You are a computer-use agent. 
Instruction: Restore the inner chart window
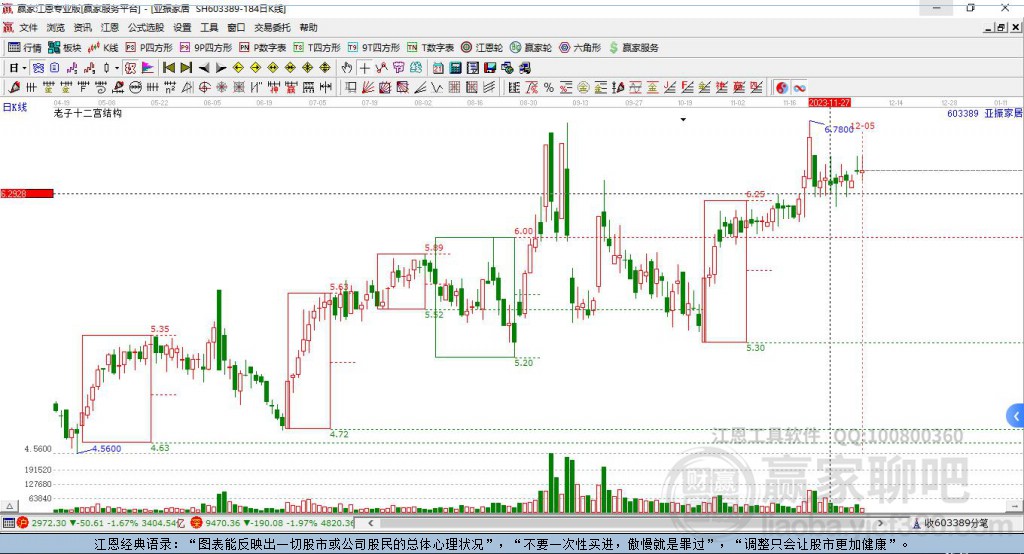tap(1001, 27)
